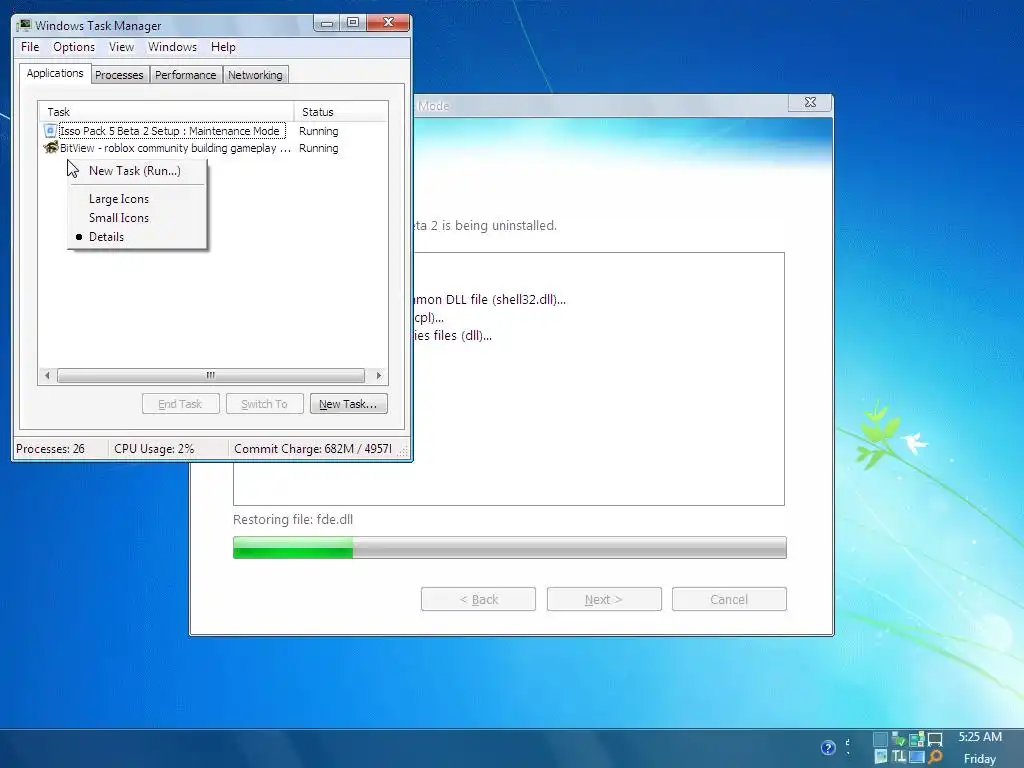Click Running status of BitView row
The width and height of the screenshot is (1024, 768).
[x=319, y=148]
